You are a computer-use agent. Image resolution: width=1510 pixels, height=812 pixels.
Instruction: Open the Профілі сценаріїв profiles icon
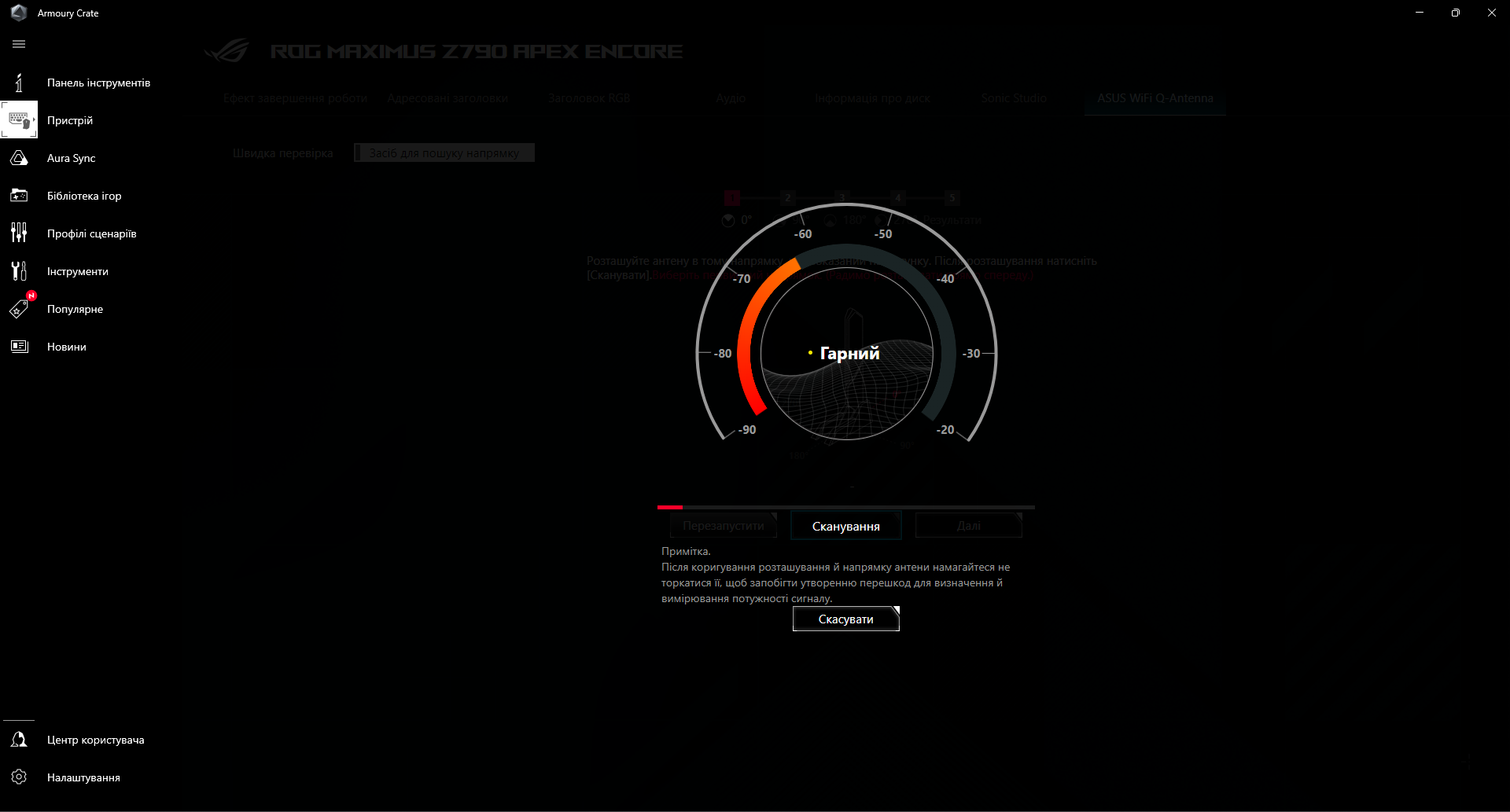pos(19,233)
